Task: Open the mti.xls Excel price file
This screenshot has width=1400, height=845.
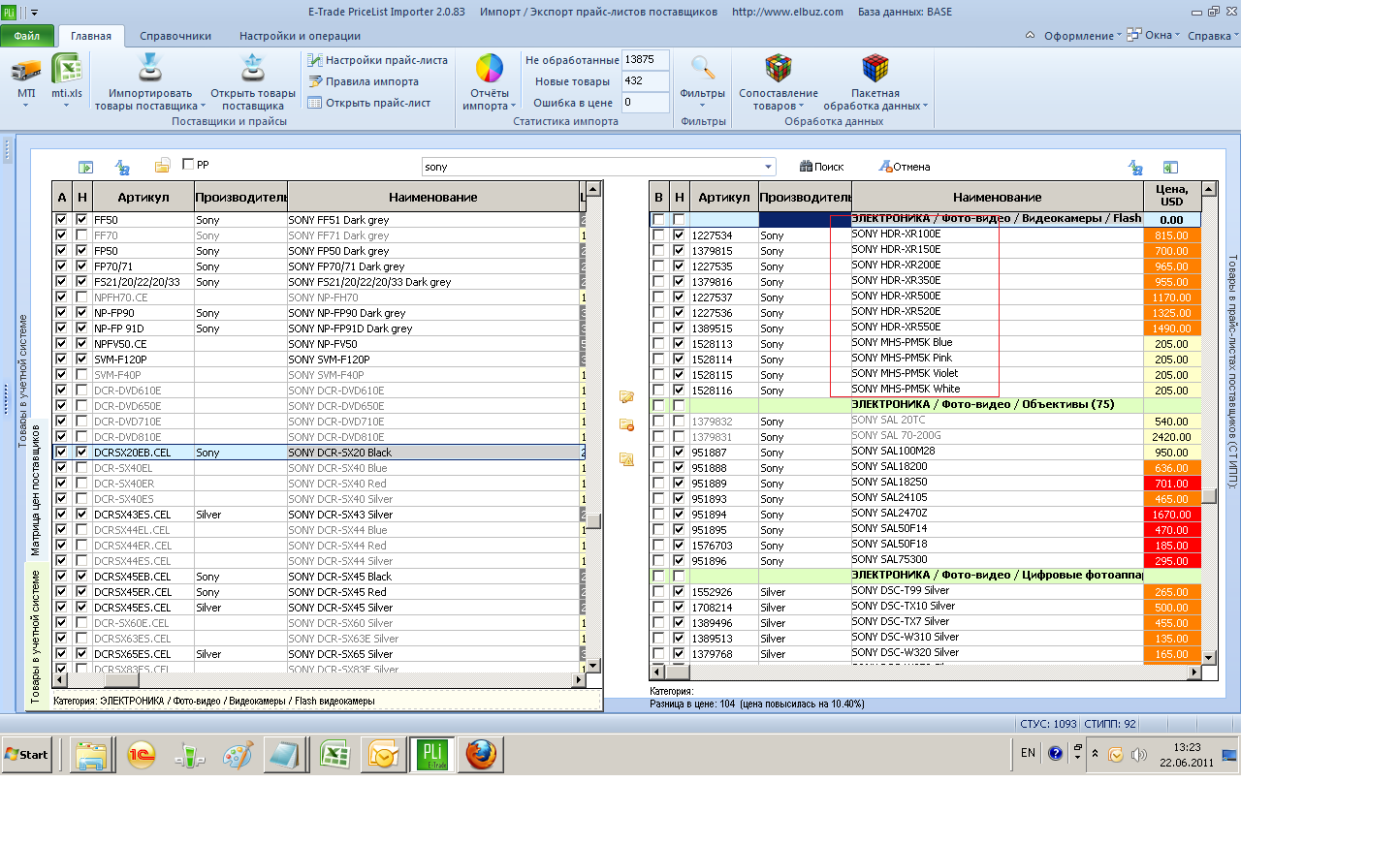Action: point(67,70)
